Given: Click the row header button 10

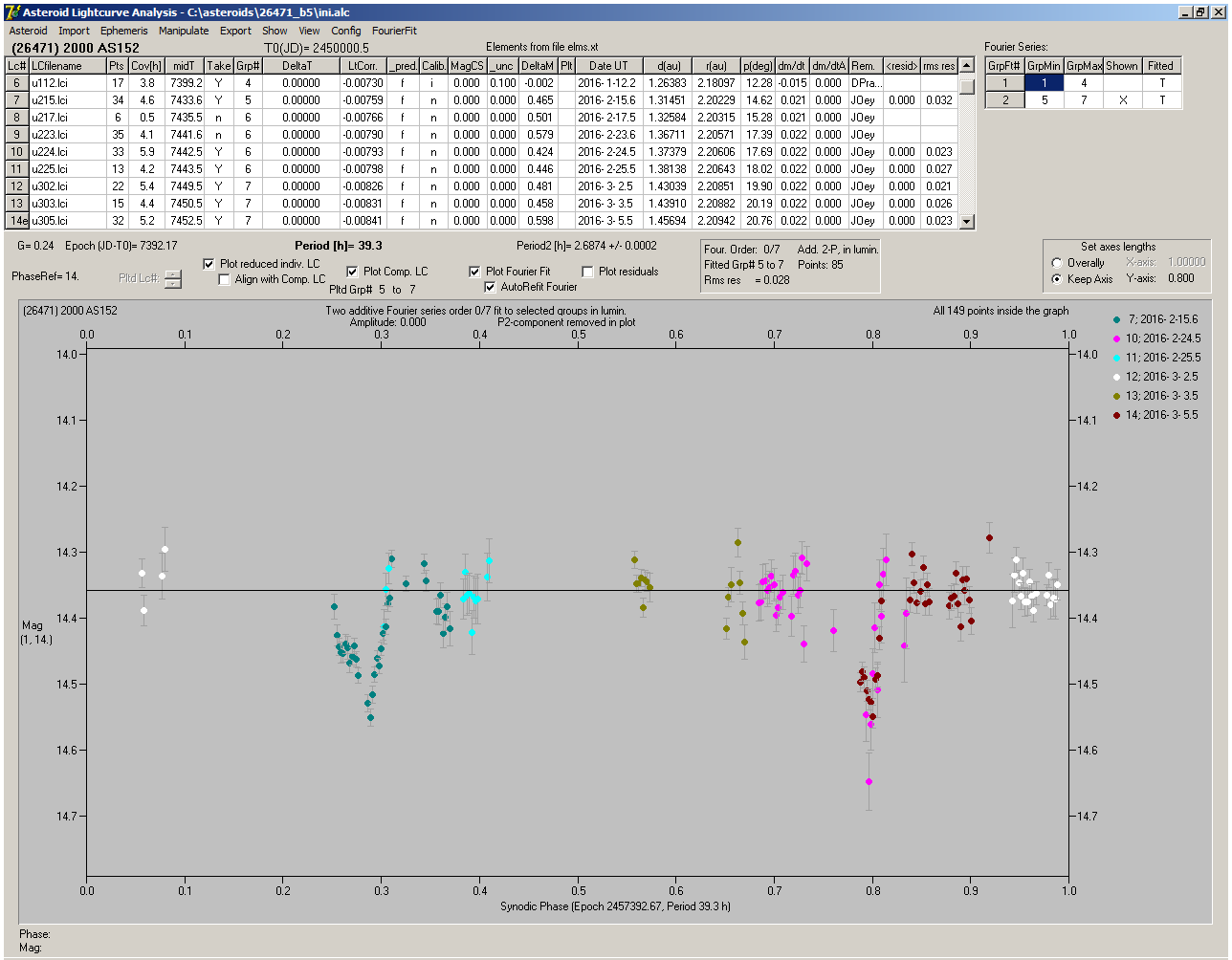Looking at the screenshot, I should (17, 152).
